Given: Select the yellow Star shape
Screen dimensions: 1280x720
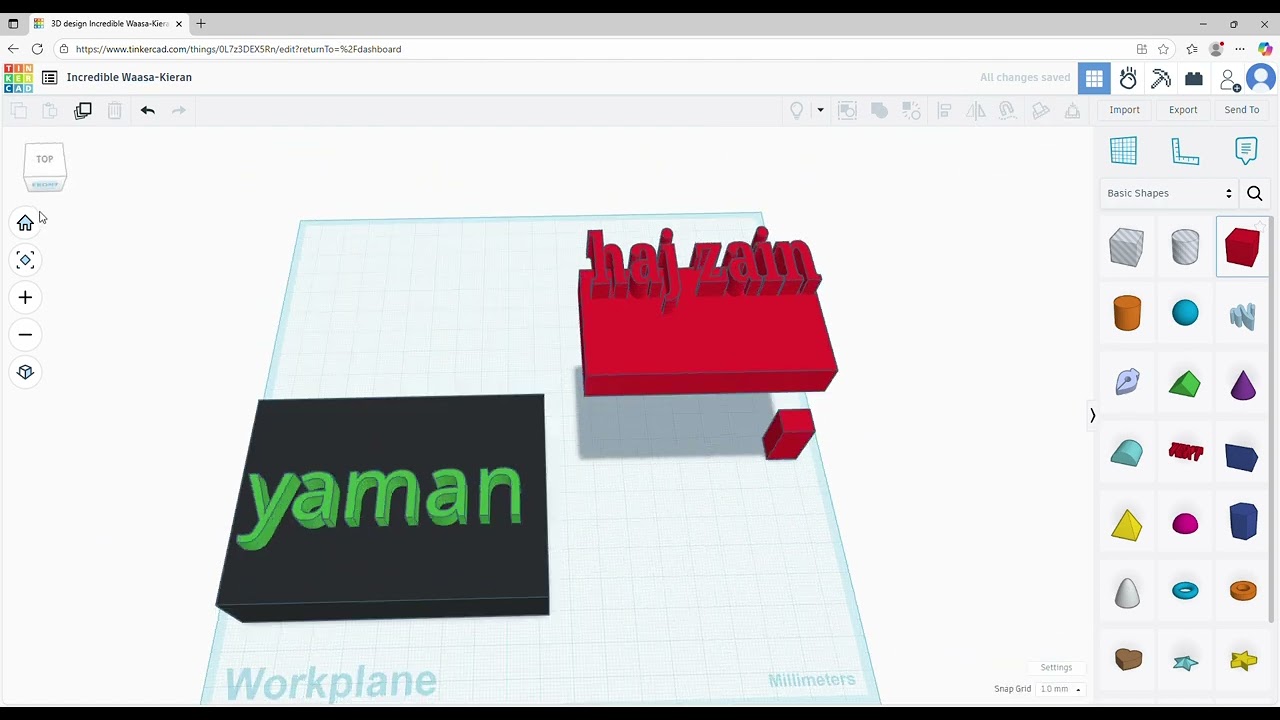Looking at the screenshot, I should tap(1243, 660).
